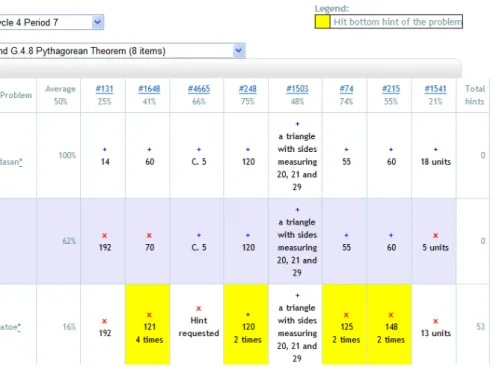493x372 pixels.
Task: Click the yellow legend color swatch
Action: pyautogui.click(x=322, y=22)
